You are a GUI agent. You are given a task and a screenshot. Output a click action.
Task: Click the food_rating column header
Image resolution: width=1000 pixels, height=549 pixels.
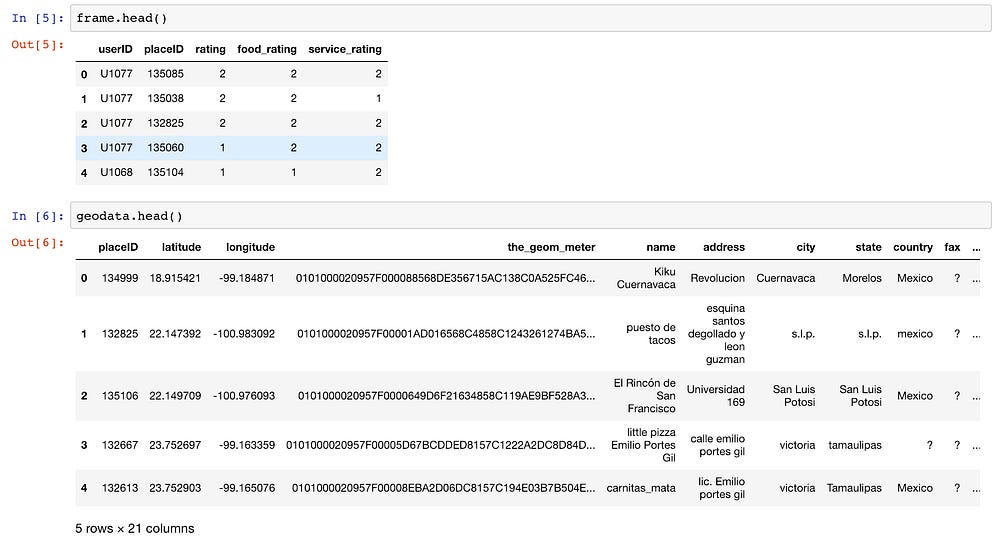click(267, 49)
